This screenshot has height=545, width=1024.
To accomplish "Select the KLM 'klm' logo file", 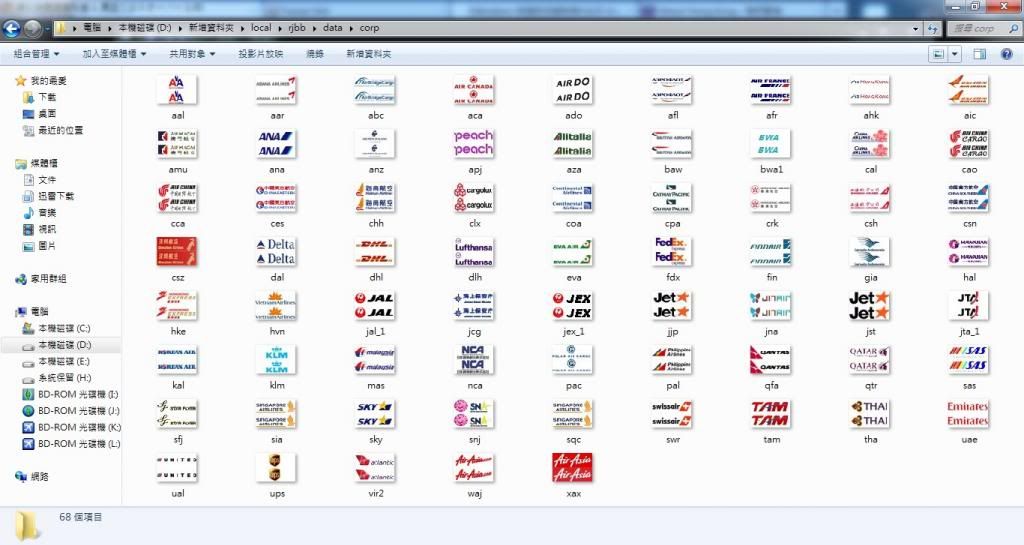I will click(x=276, y=360).
